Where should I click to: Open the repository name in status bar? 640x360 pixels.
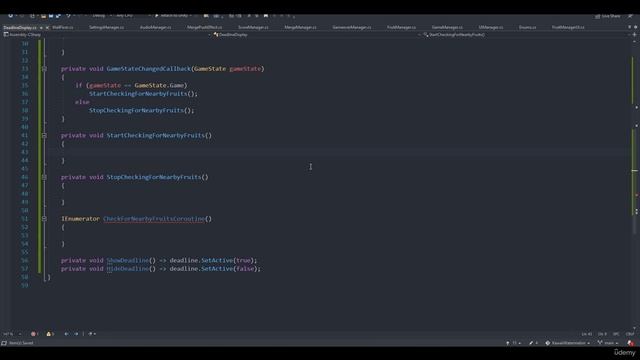pyautogui.click(x=568, y=343)
